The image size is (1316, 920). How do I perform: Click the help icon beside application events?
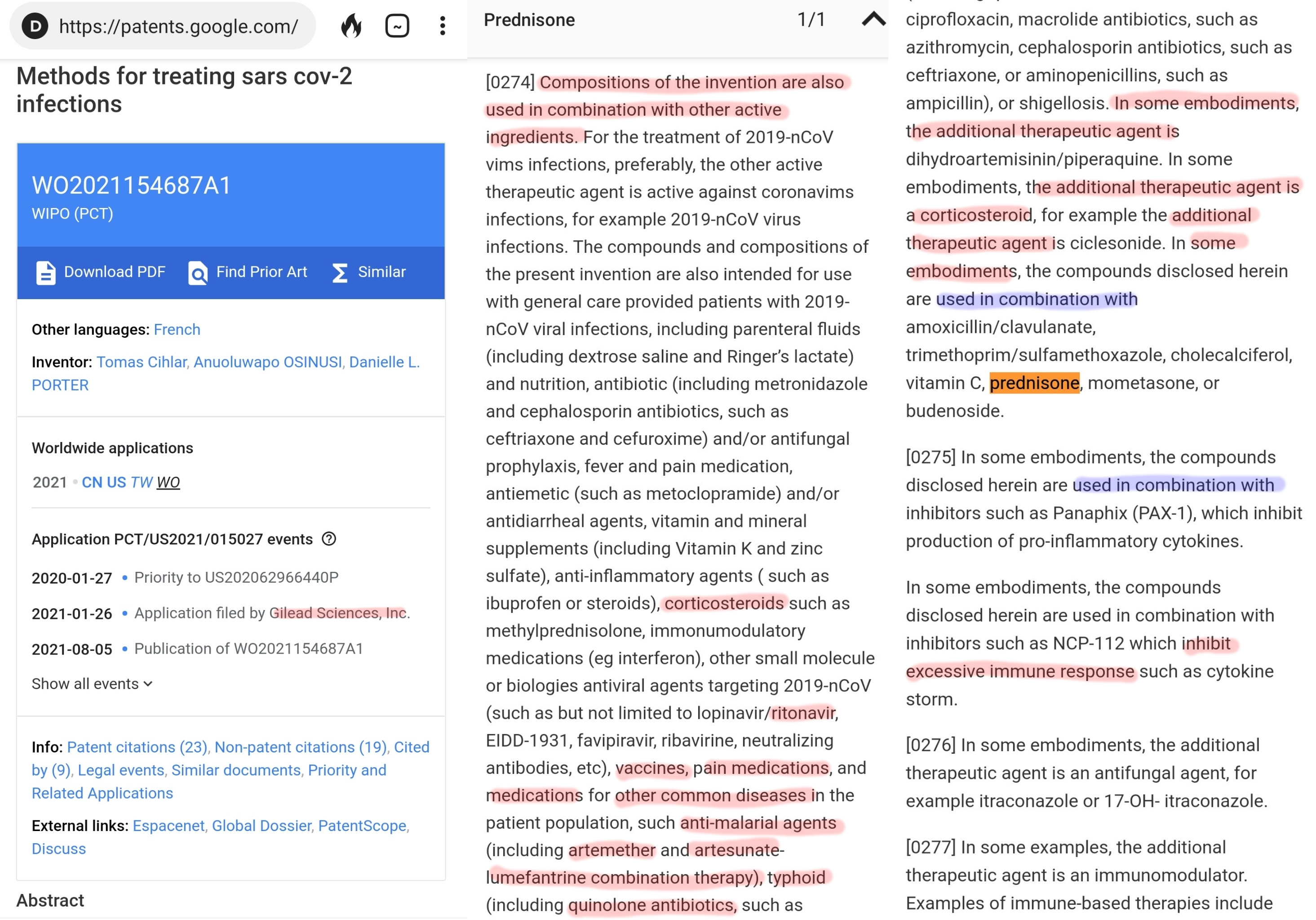point(329,539)
